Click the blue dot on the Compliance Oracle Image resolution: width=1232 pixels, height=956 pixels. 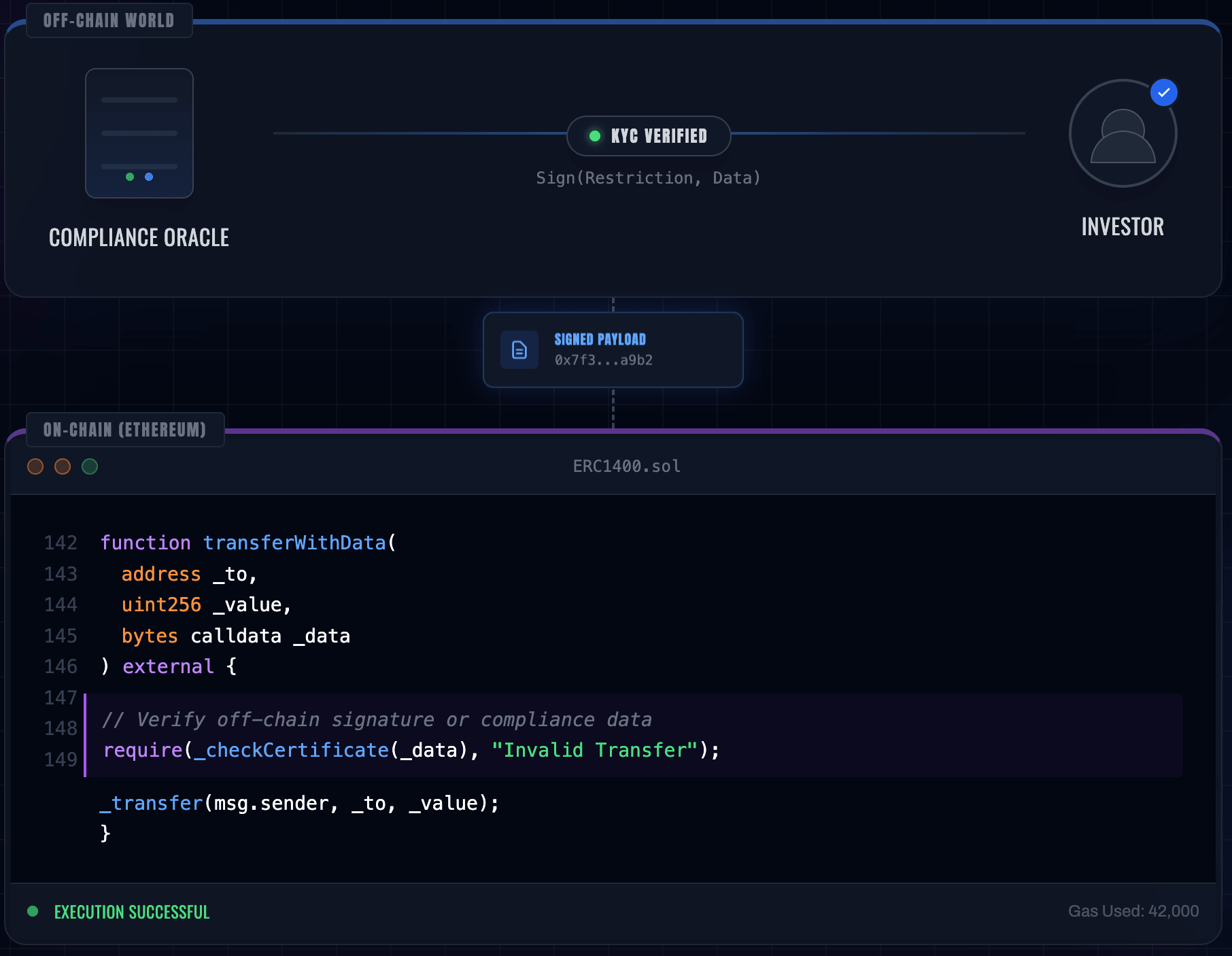148,177
